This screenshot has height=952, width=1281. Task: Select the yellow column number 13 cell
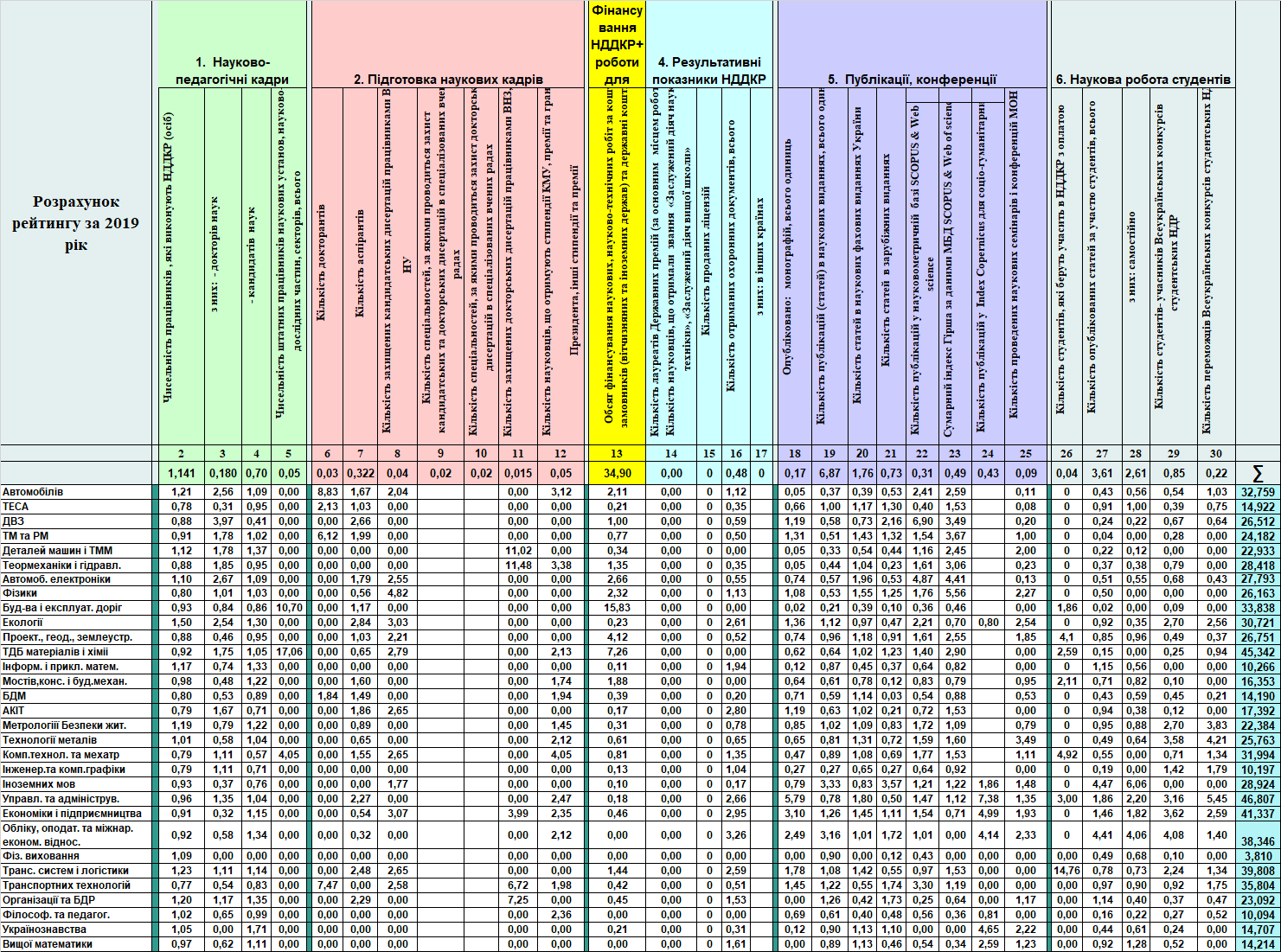tap(617, 453)
